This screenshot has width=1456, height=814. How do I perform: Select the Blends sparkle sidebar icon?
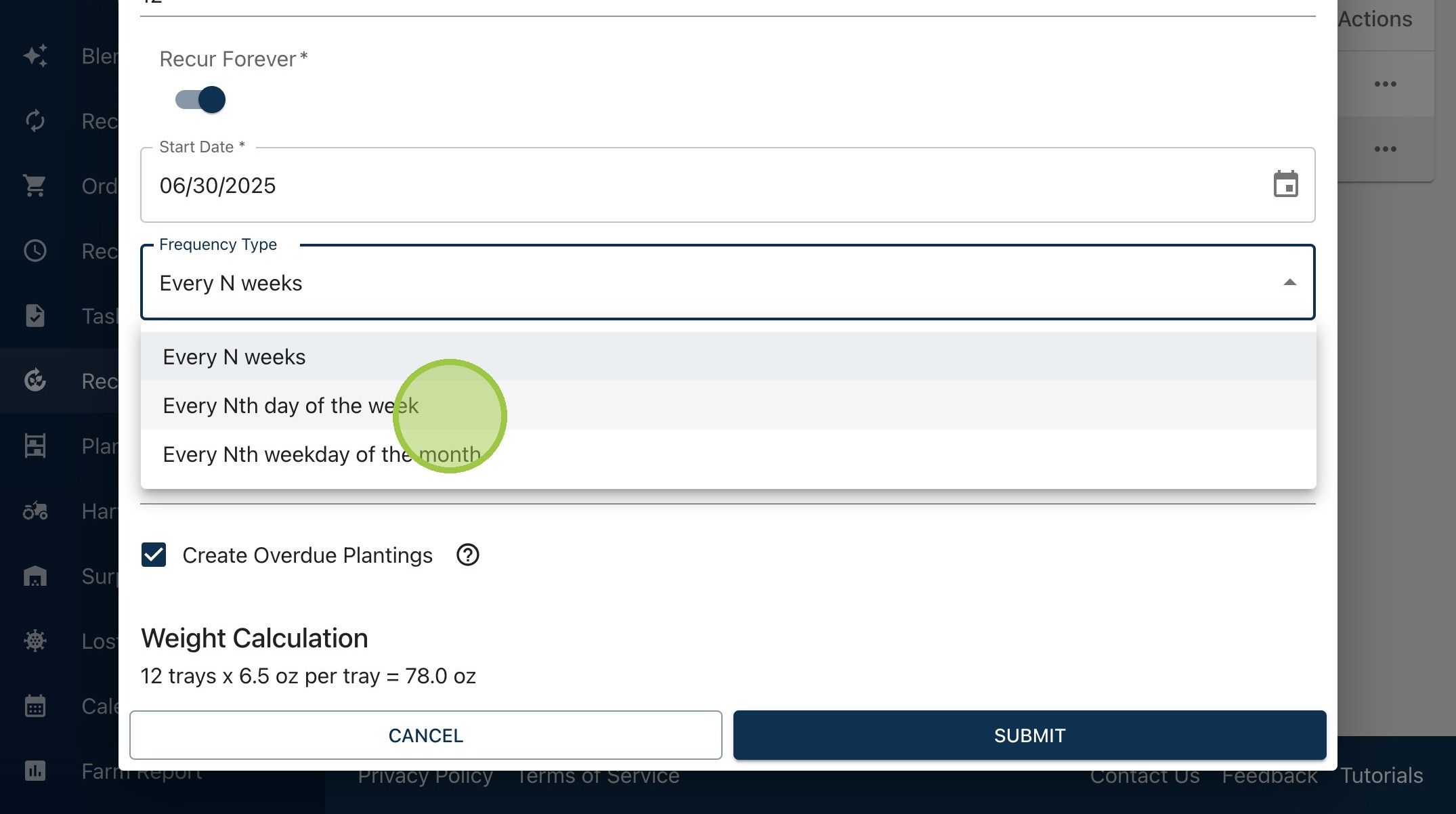point(35,56)
